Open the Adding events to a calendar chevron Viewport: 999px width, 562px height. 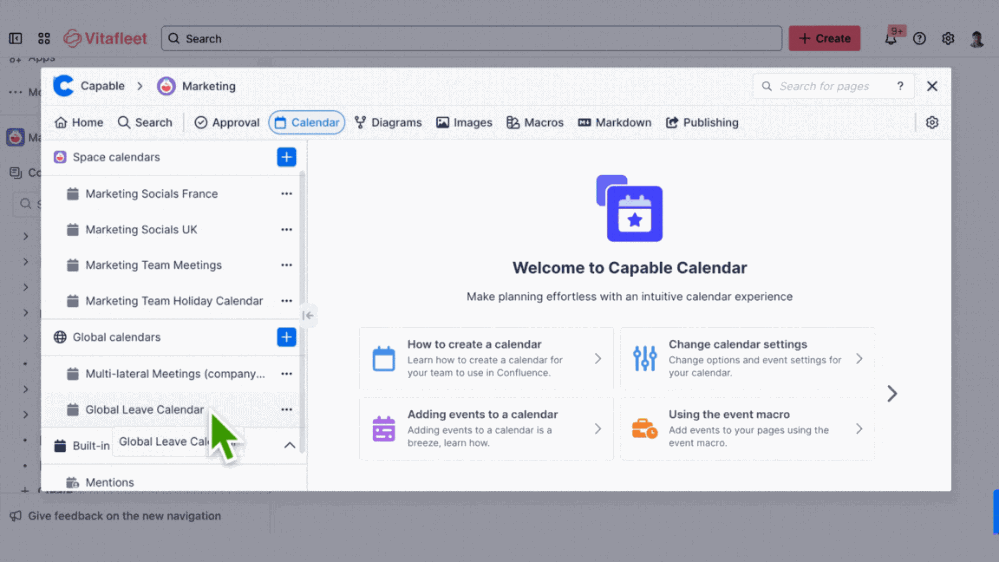(x=598, y=429)
